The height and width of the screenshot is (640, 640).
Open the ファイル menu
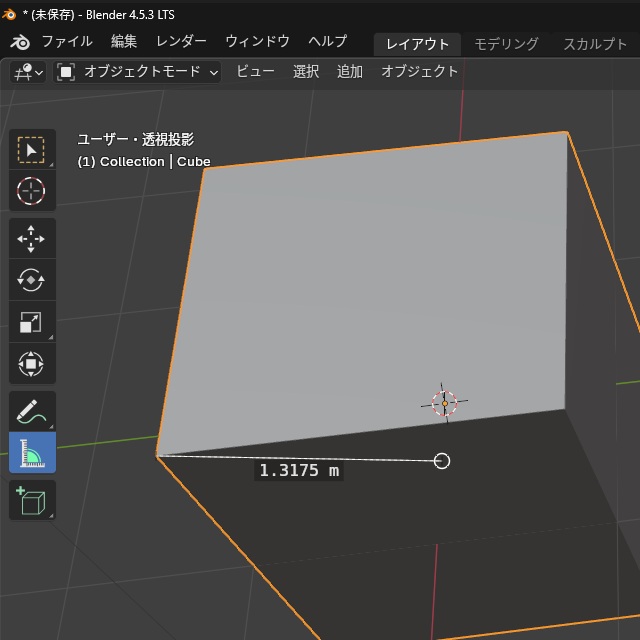coord(67,41)
